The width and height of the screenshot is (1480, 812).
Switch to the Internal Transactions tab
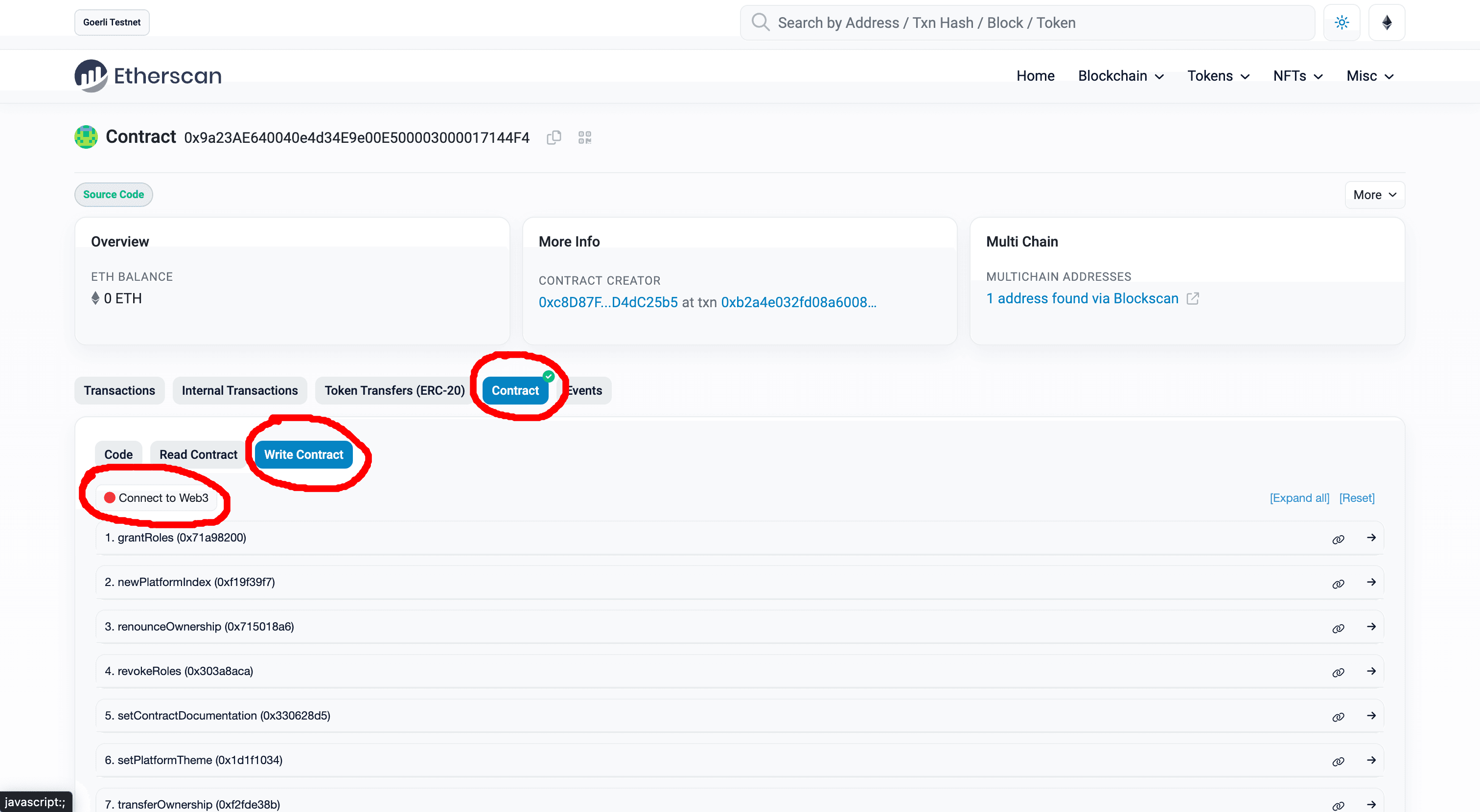tap(240, 390)
